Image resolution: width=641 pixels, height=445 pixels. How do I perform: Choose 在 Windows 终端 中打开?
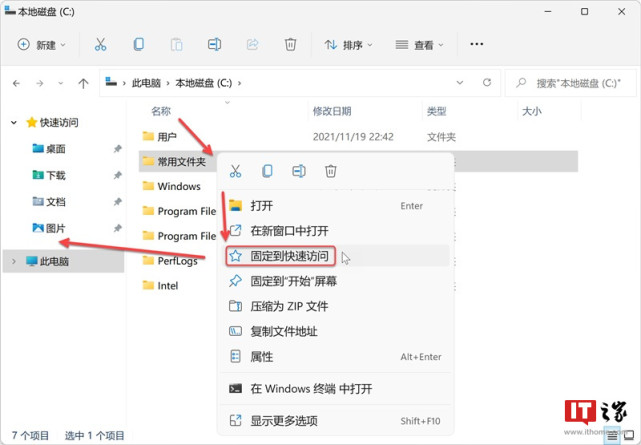point(335,389)
